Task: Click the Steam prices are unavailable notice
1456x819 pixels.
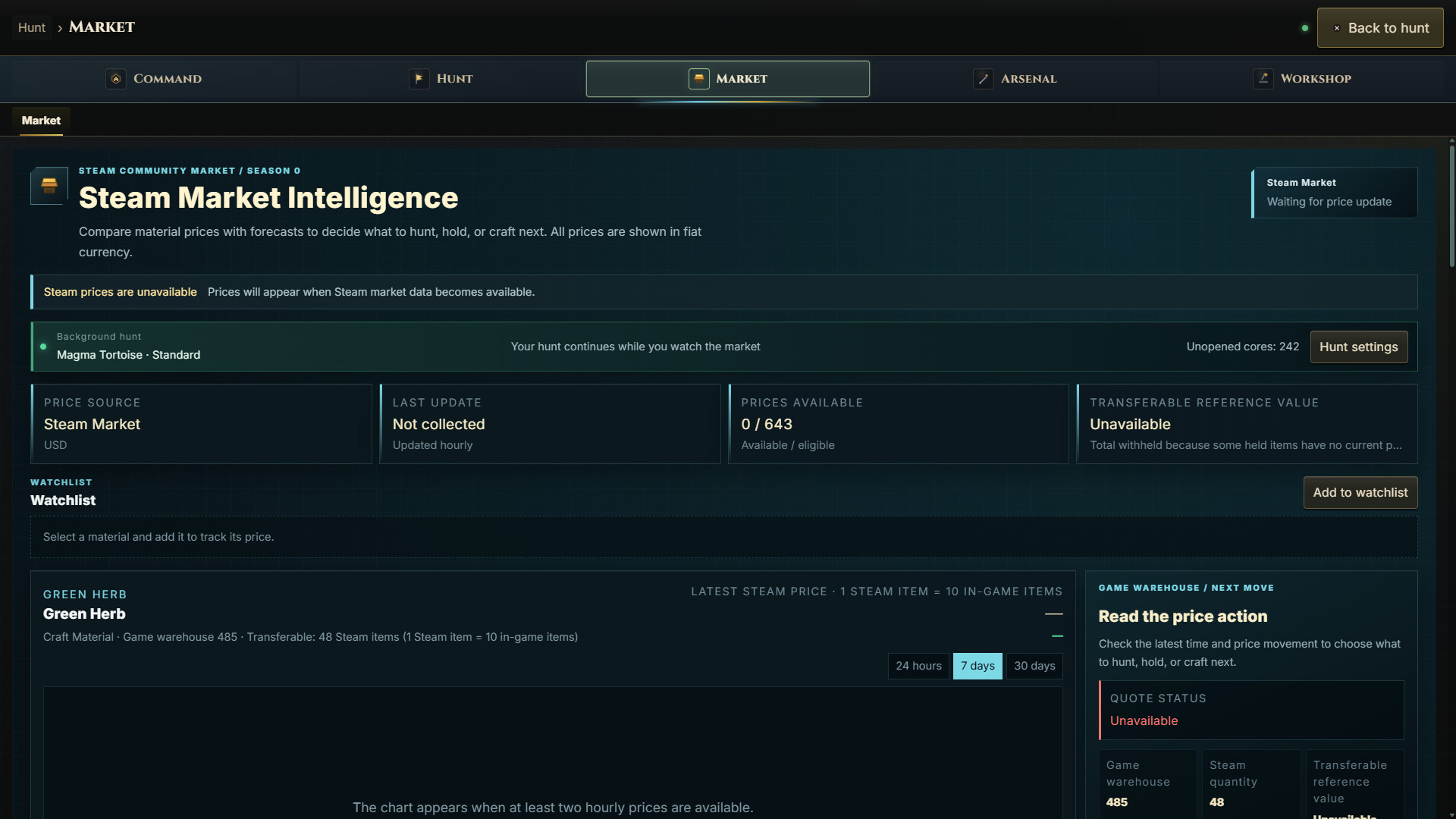Action: coord(724,292)
